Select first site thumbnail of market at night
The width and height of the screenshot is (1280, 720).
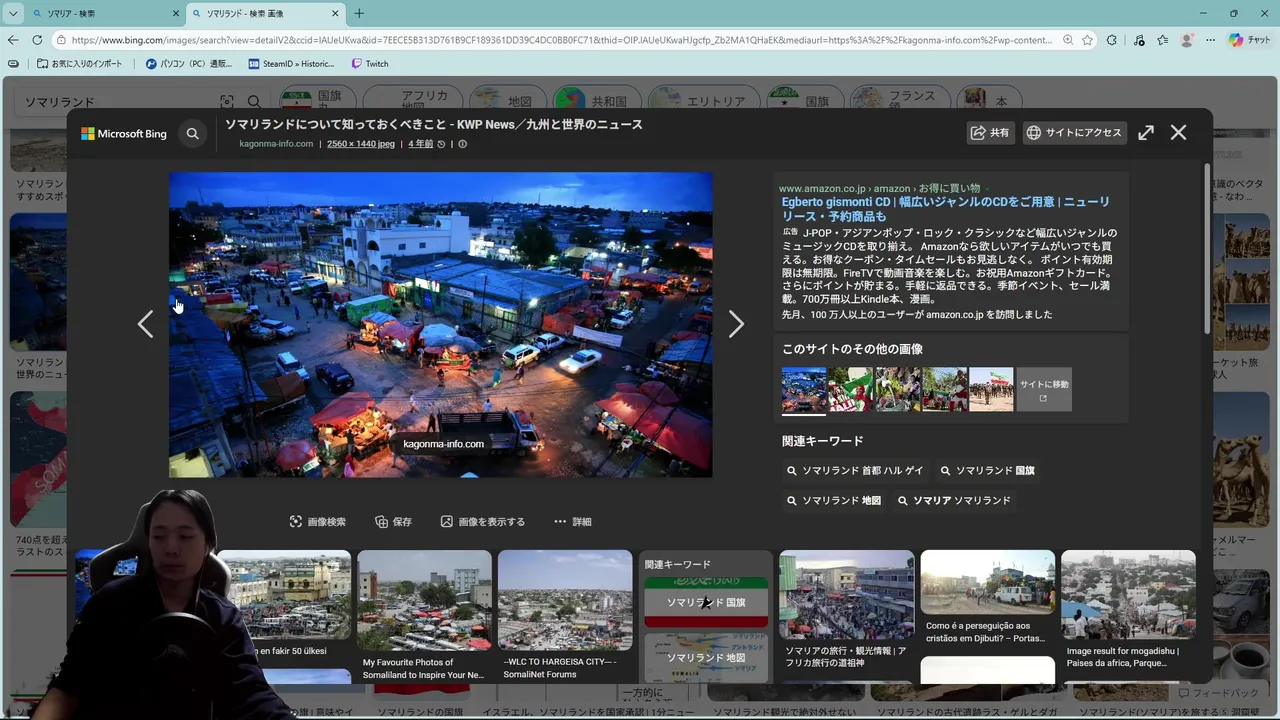804,389
